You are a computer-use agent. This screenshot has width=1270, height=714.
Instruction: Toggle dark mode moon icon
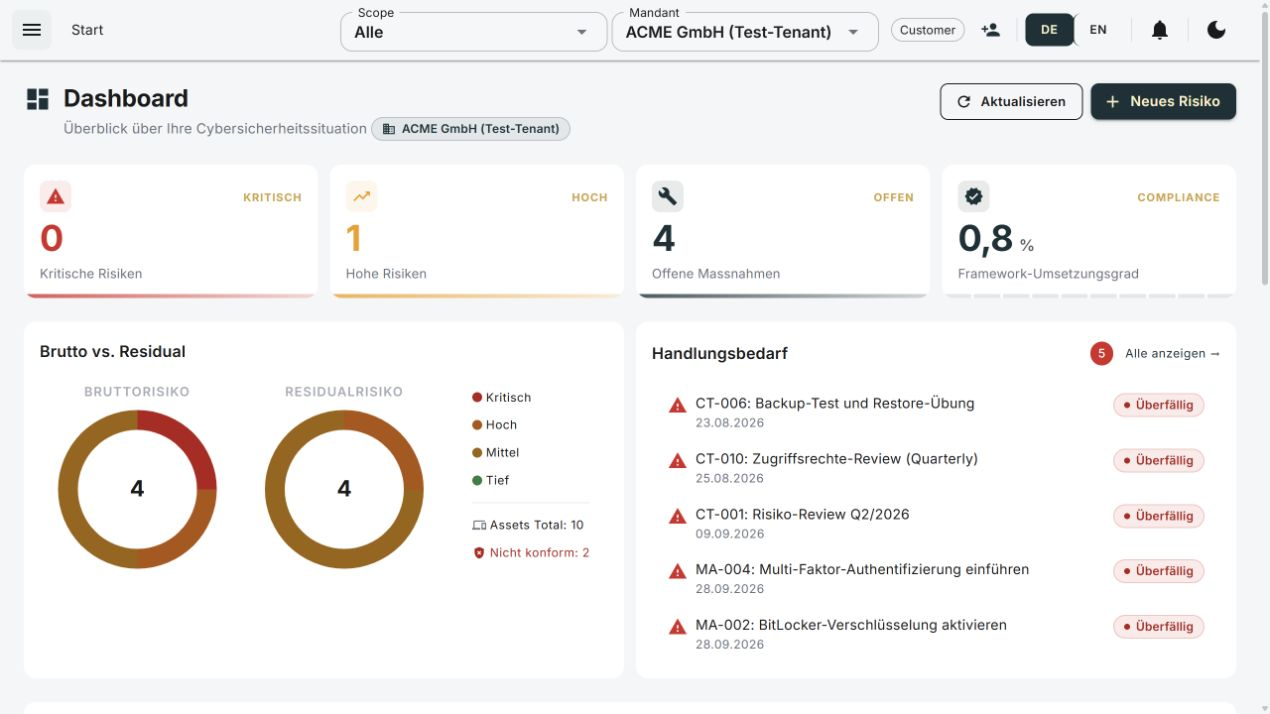(1216, 30)
